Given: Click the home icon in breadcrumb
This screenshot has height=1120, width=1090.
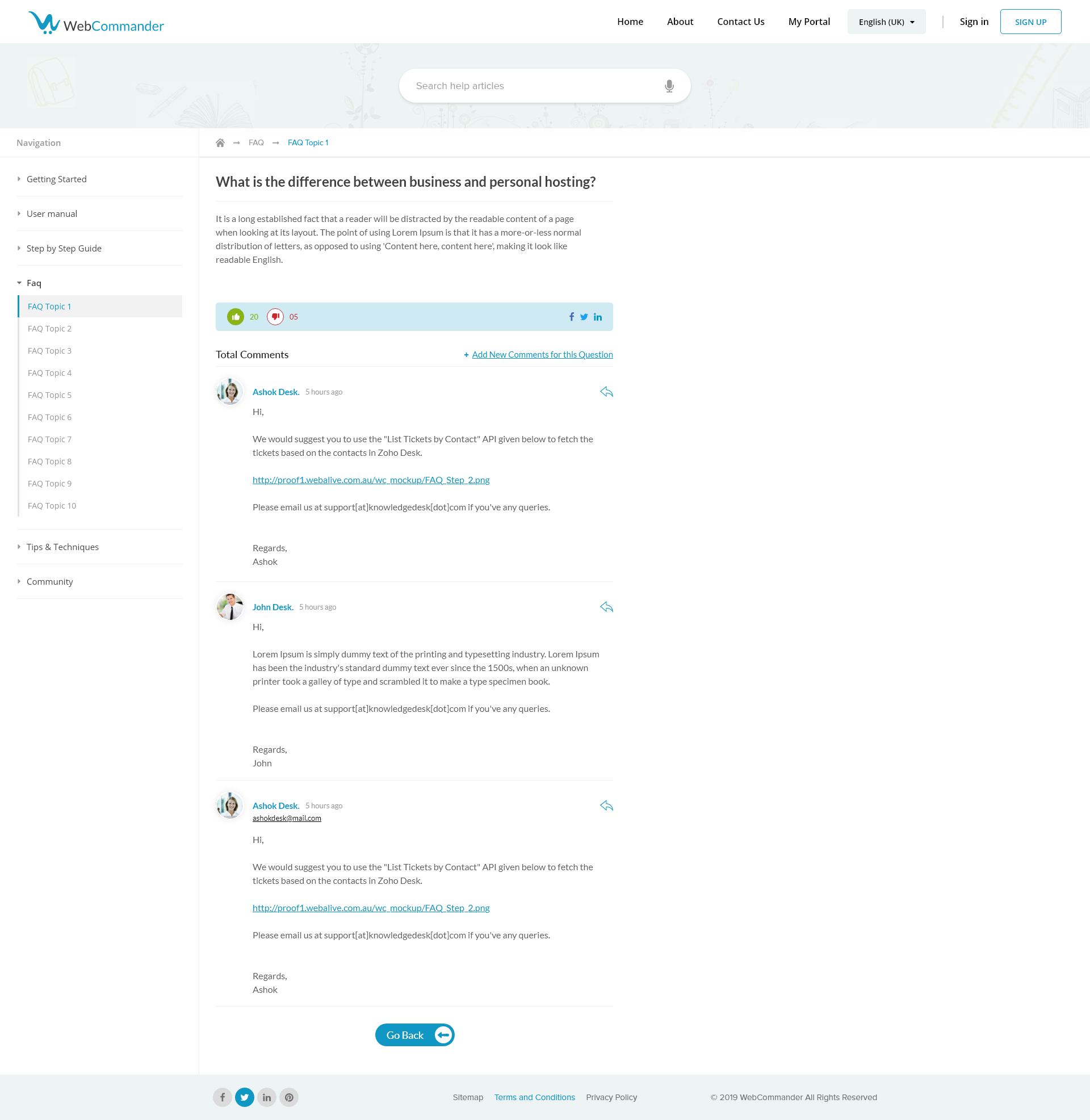Looking at the screenshot, I should pyautogui.click(x=220, y=142).
